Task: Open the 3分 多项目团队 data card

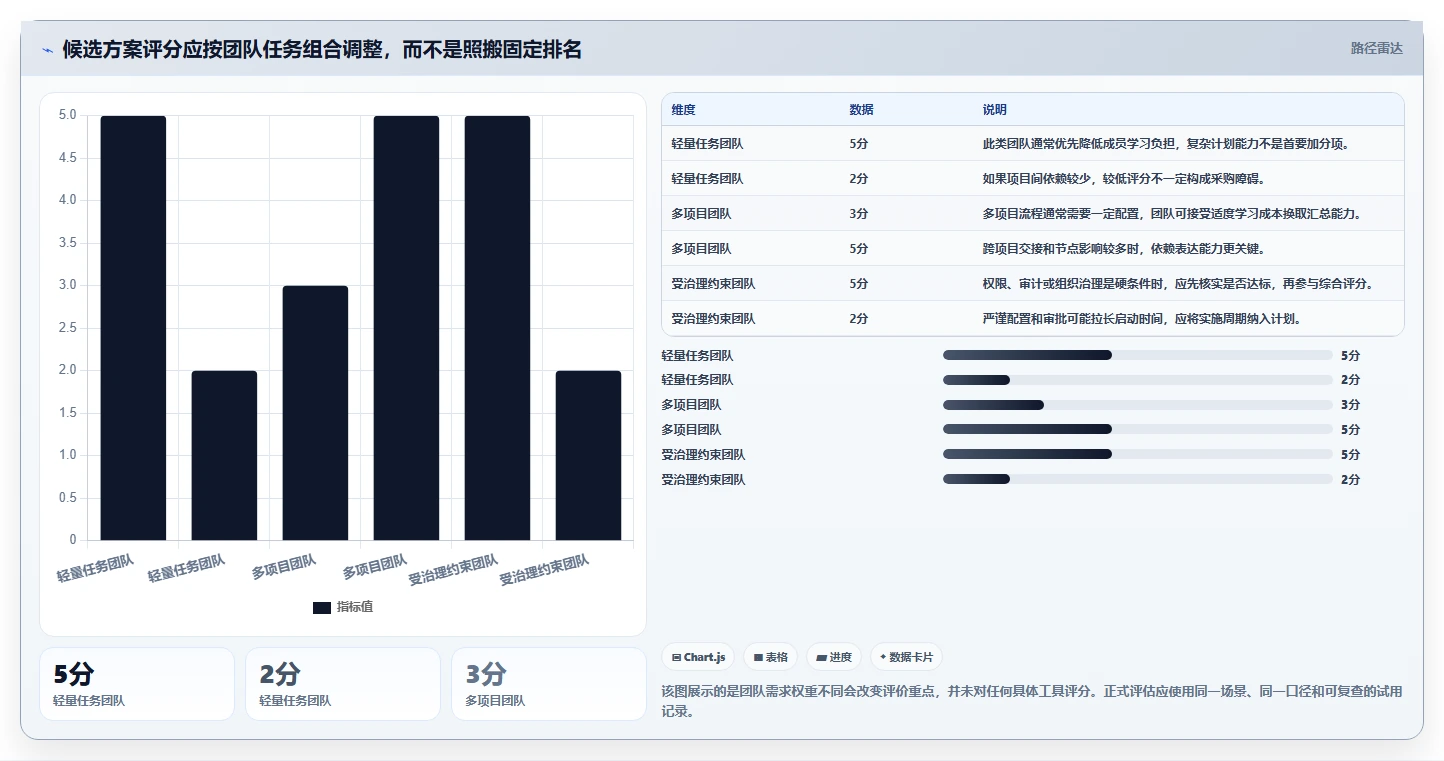Action: click(549, 684)
